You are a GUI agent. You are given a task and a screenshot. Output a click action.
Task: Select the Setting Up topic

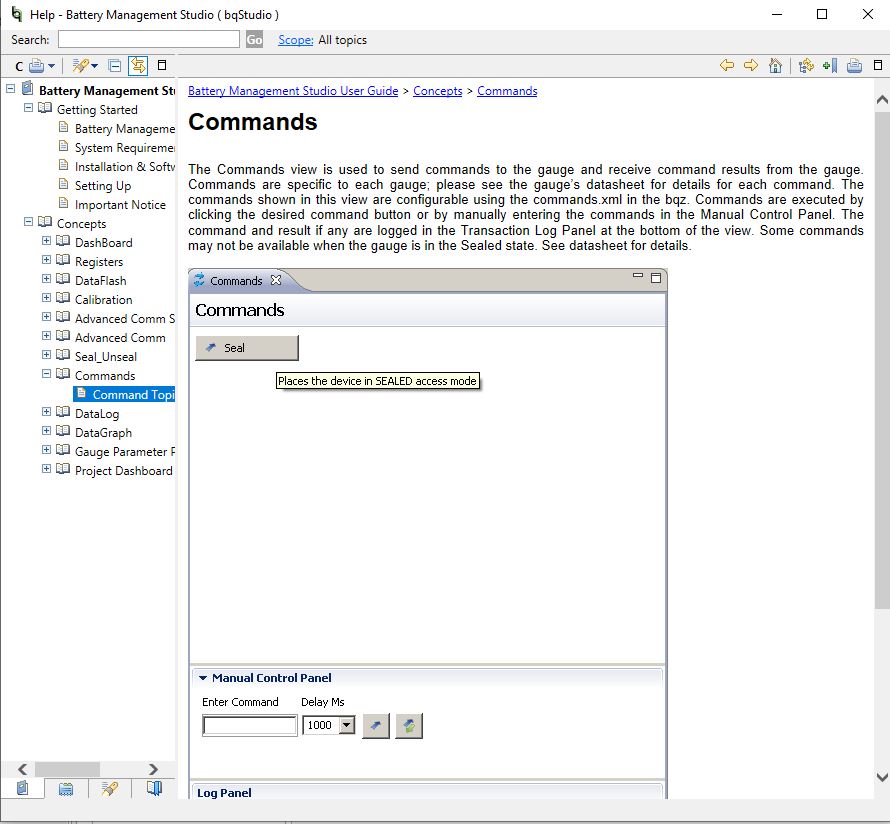[103, 186]
